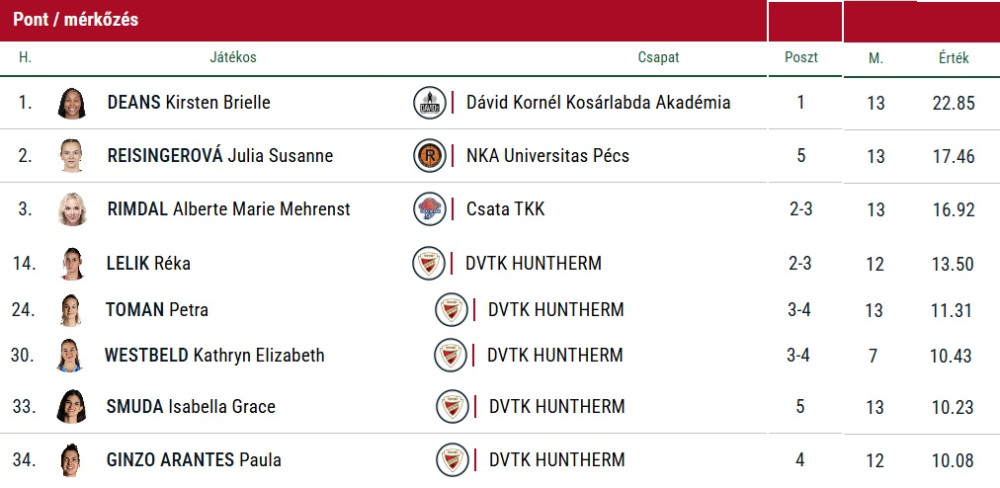Open Kirsten Brielle Deans' player photo
Image resolution: width=1000 pixels, height=488 pixels.
[72, 102]
